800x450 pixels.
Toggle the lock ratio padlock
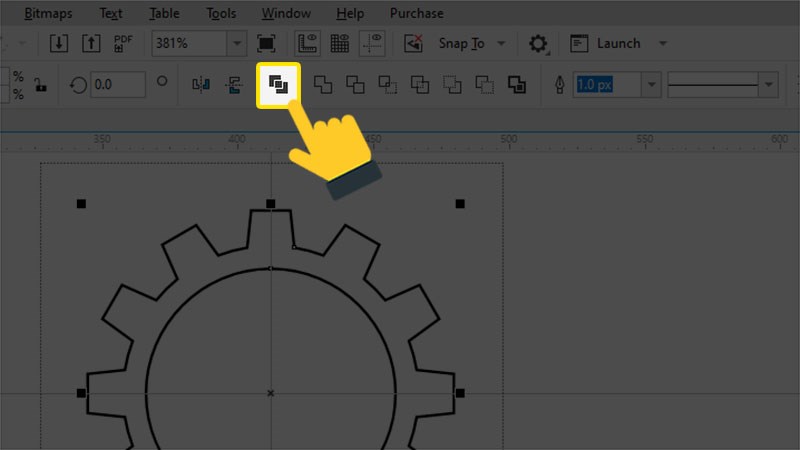click(x=40, y=85)
